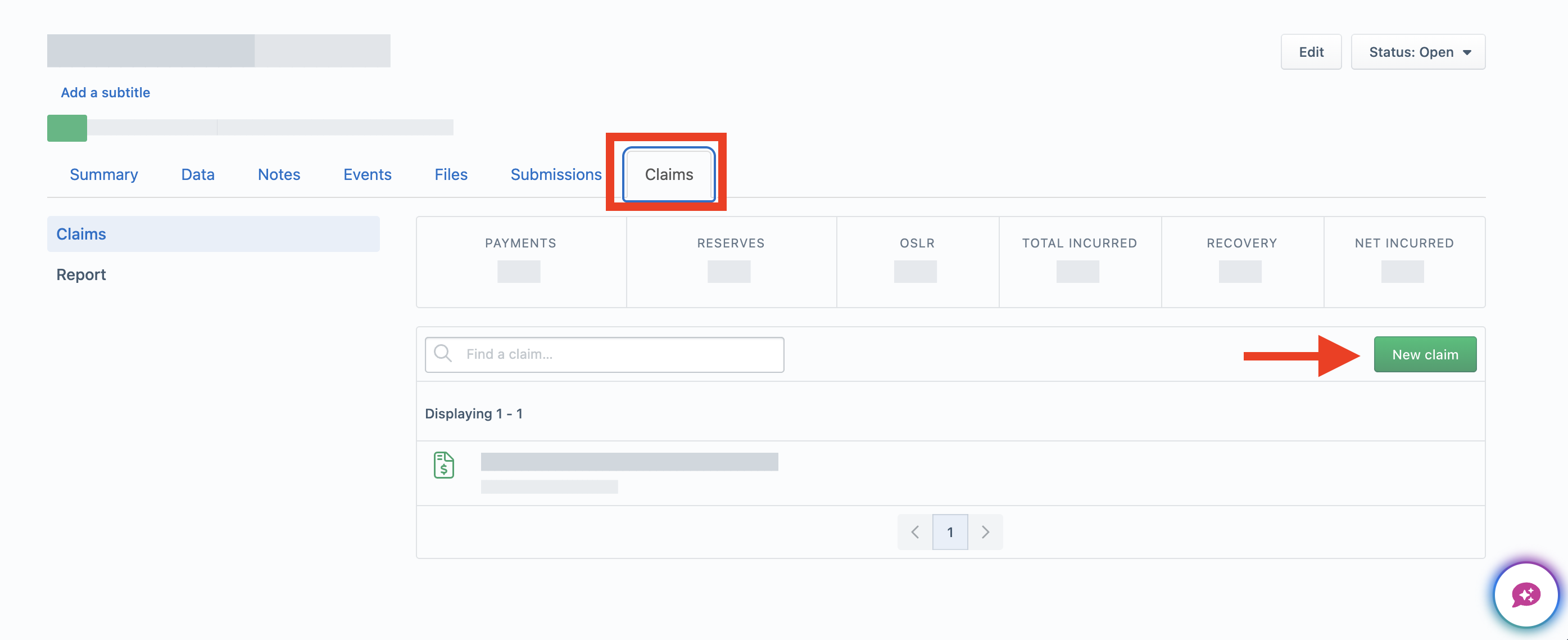Click the OSLR summary label

(917, 243)
